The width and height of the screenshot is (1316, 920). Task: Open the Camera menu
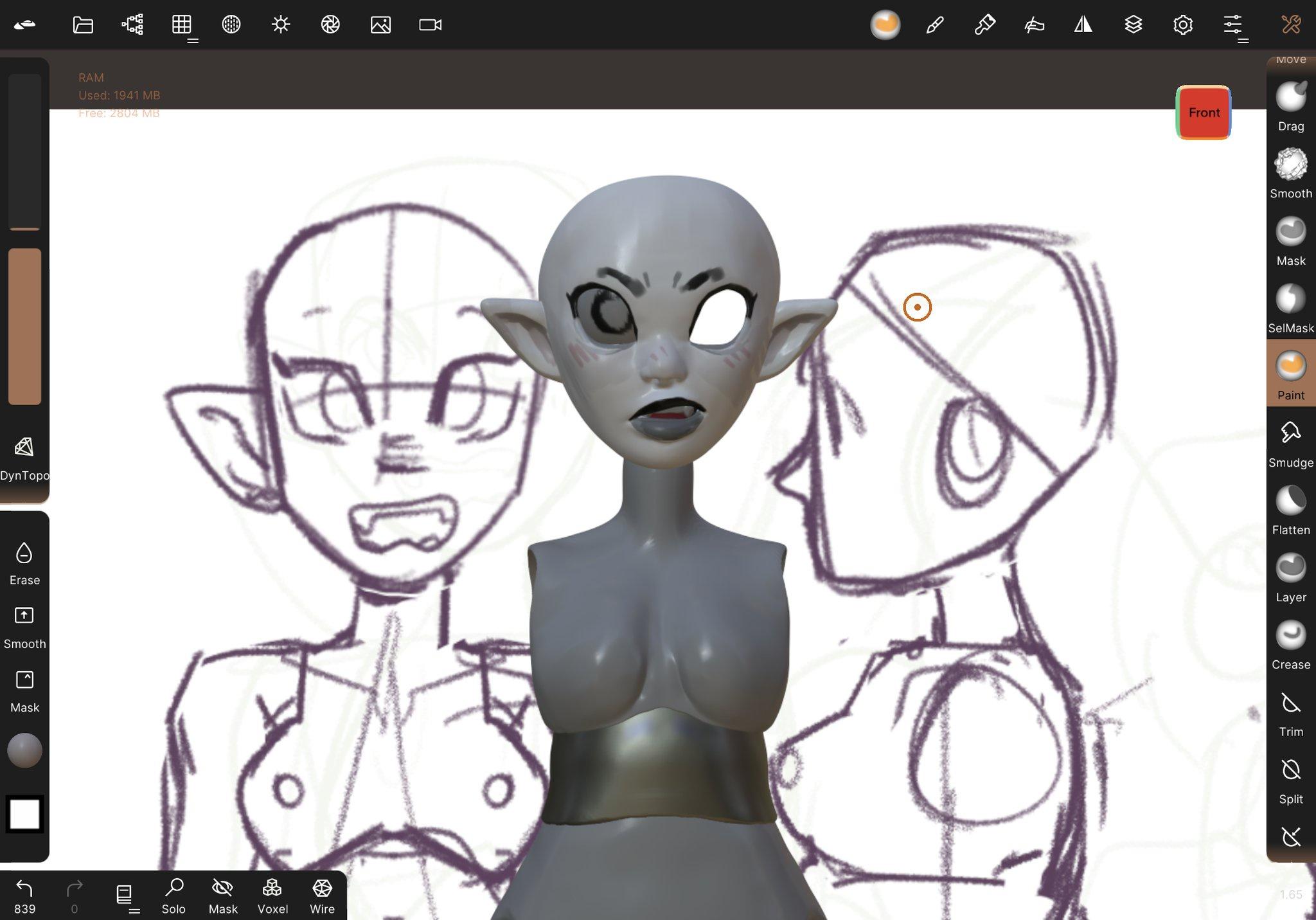coord(430,24)
